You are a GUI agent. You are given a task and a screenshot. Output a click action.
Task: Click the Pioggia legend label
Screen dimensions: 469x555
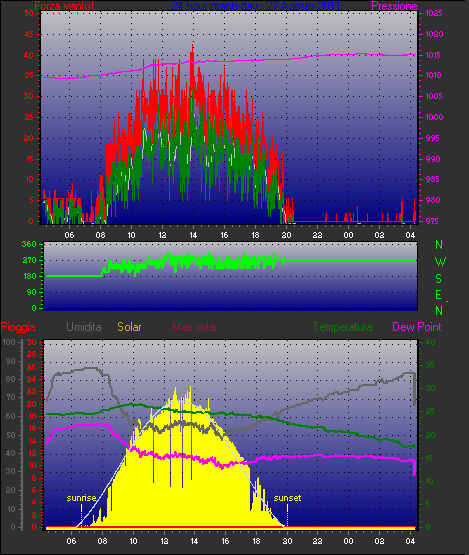click(18, 327)
